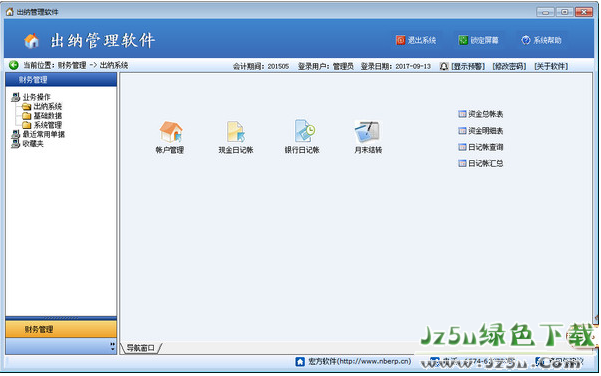Open the 银行日记帐 icon

pyautogui.click(x=304, y=131)
